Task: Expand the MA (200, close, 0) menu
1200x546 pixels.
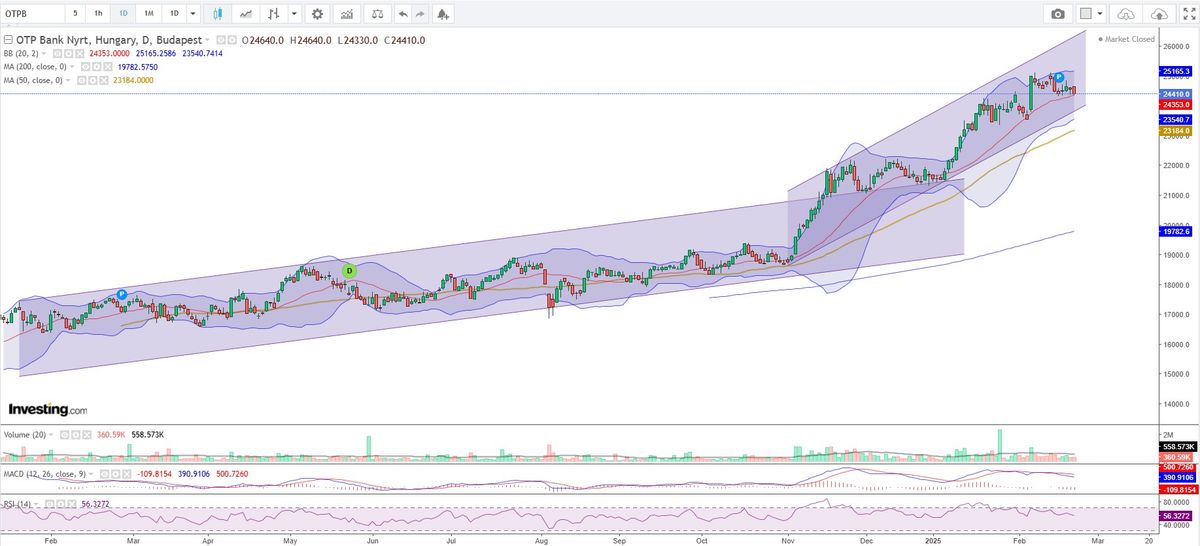Action: (71, 67)
